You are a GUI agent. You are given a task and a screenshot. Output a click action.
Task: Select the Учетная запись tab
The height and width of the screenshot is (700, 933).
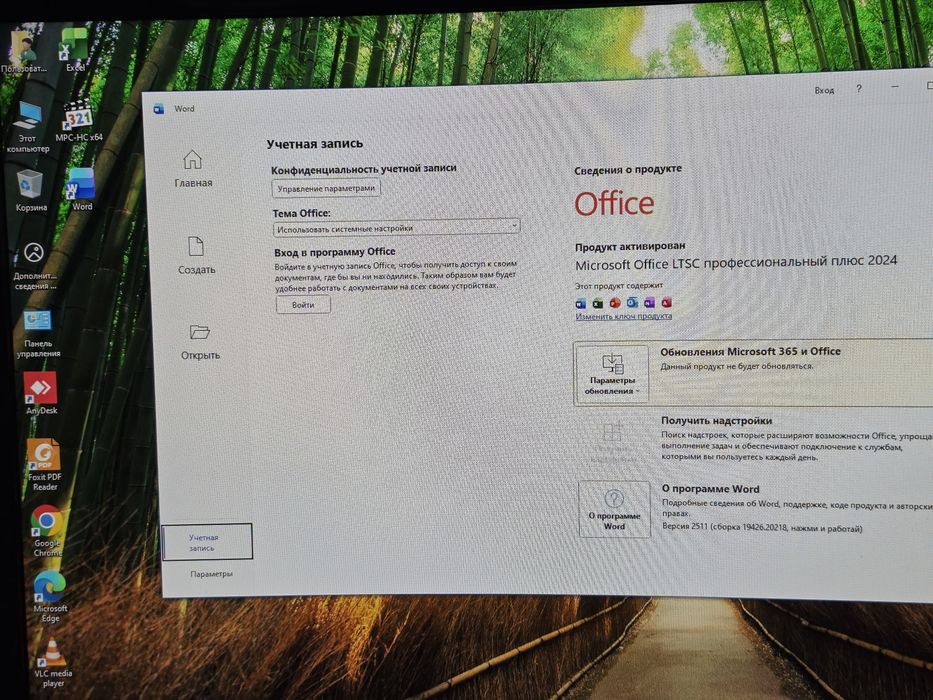tap(206, 542)
